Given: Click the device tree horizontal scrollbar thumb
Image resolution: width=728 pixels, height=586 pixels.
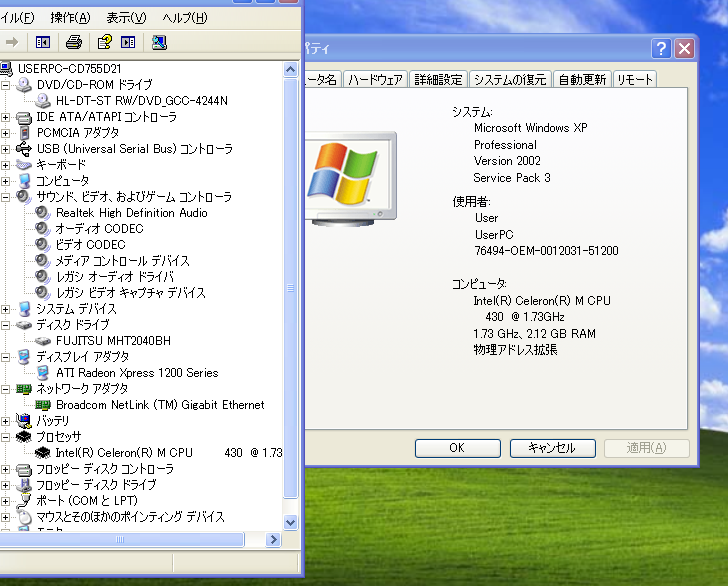Looking at the screenshot, I should (121, 540).
